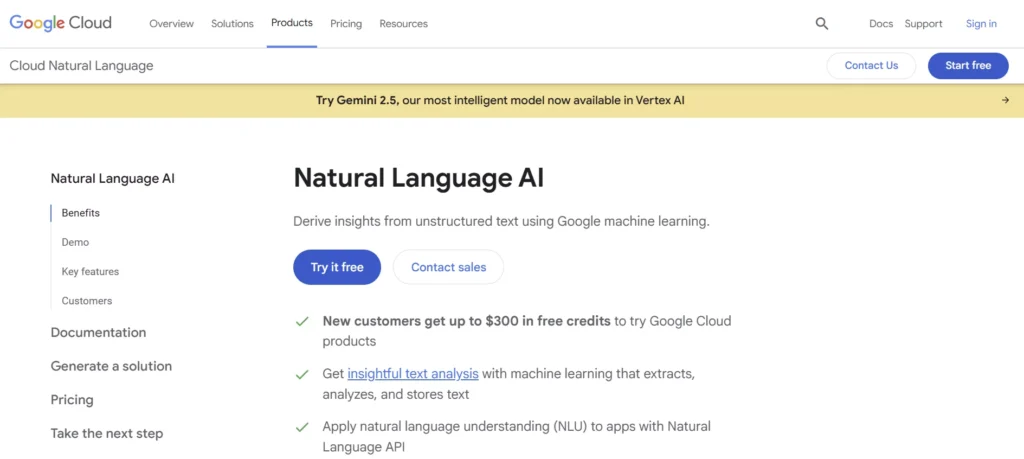Image resolution: width=1024 pixels, height=459 pixels.
Task: Open Documentation in the side navigation
Action: [x=98, y=332]
